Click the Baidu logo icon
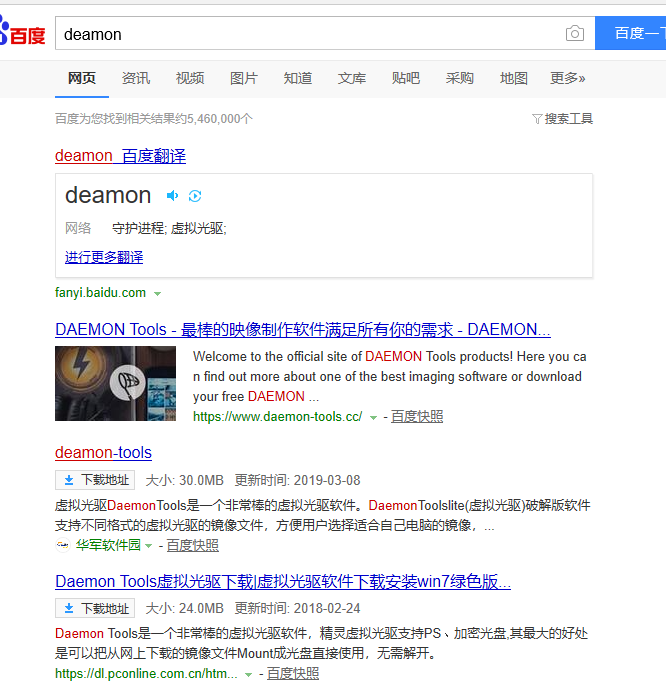 coord(22,34)
